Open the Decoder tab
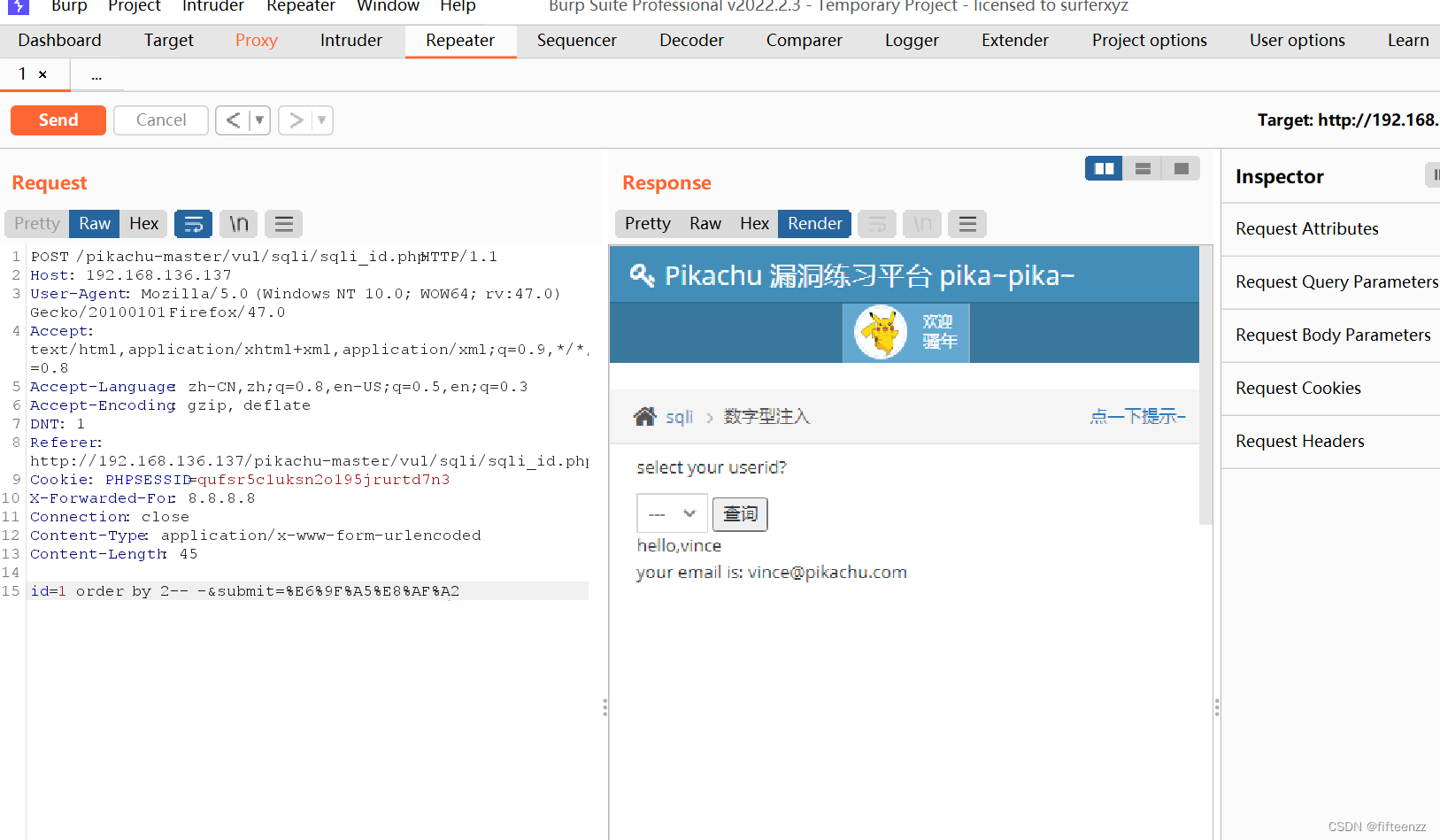The width and height of the screenshot is (1440, 840). point(691,41)
